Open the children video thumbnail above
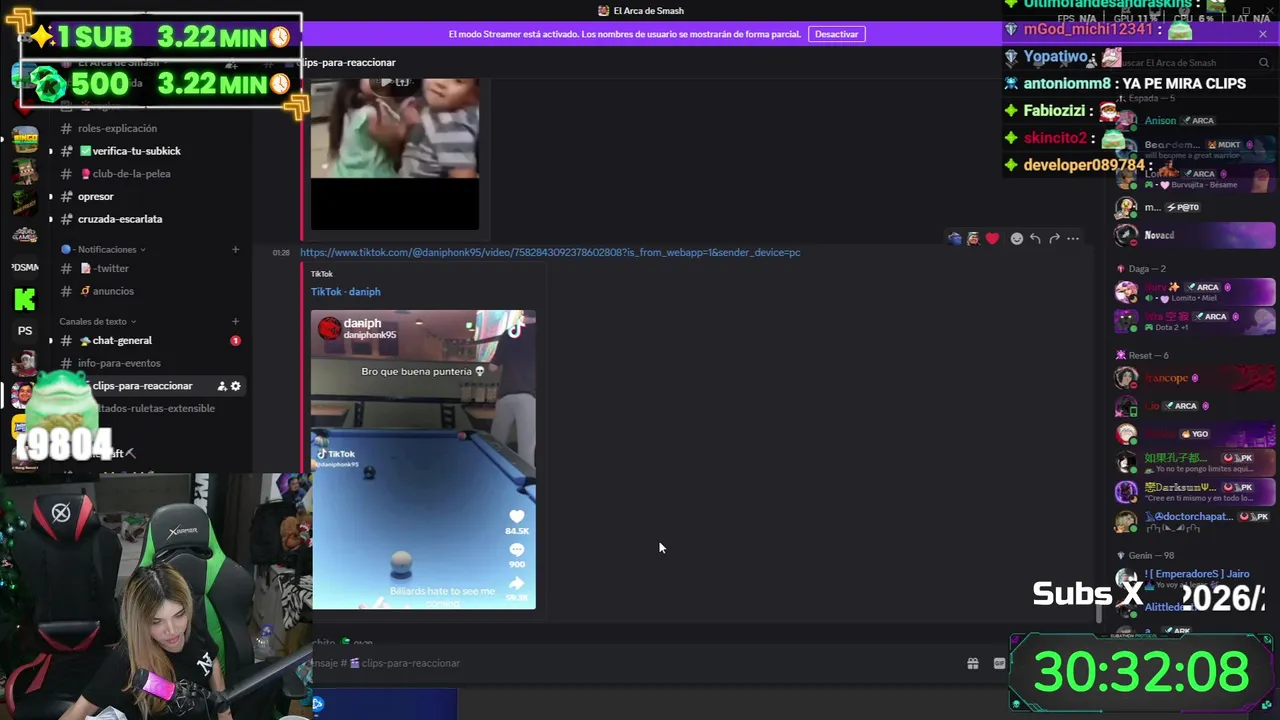Image resolution: width=1280 pixels, height=720 pixels. [x=395, y=154]
